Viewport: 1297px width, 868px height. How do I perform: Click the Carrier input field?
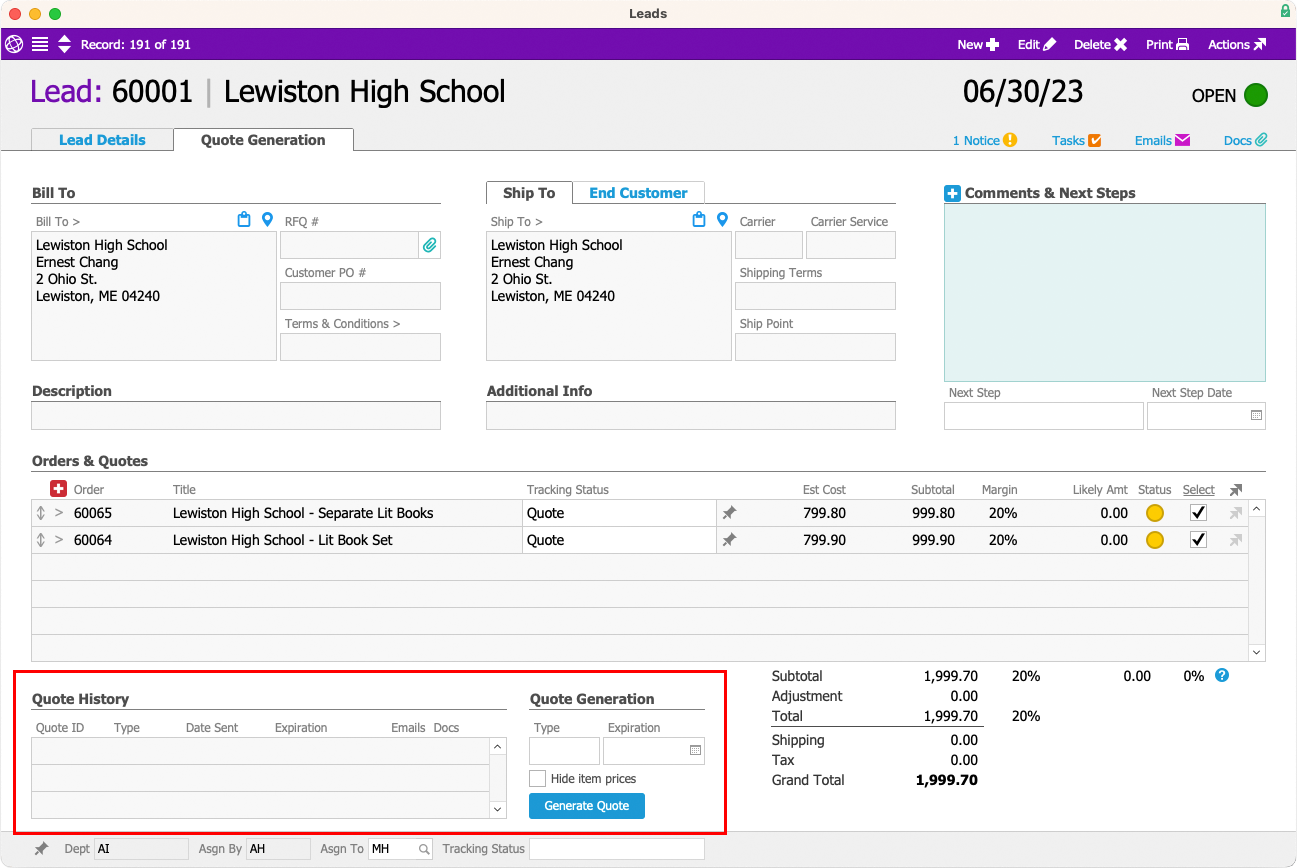769,245
